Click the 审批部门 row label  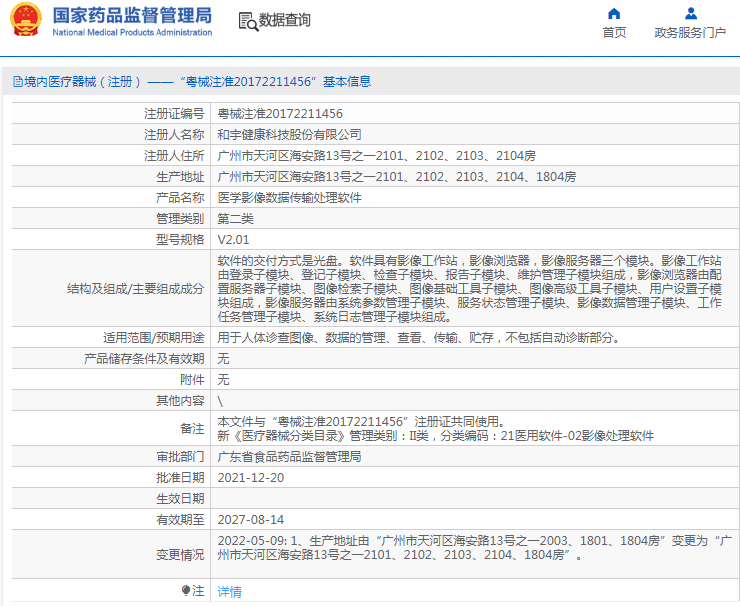pyautogui.click(x=180, y=456)
